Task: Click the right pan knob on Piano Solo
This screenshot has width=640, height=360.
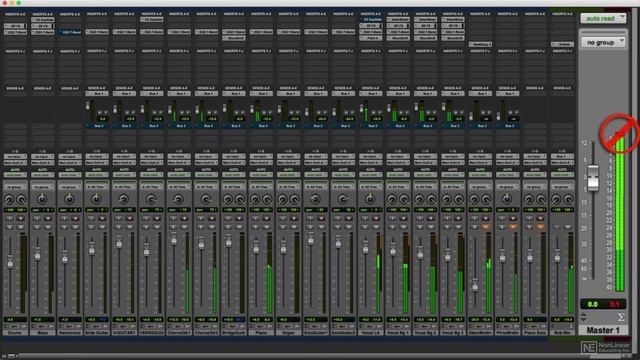Action: click(x=541, y=199)
